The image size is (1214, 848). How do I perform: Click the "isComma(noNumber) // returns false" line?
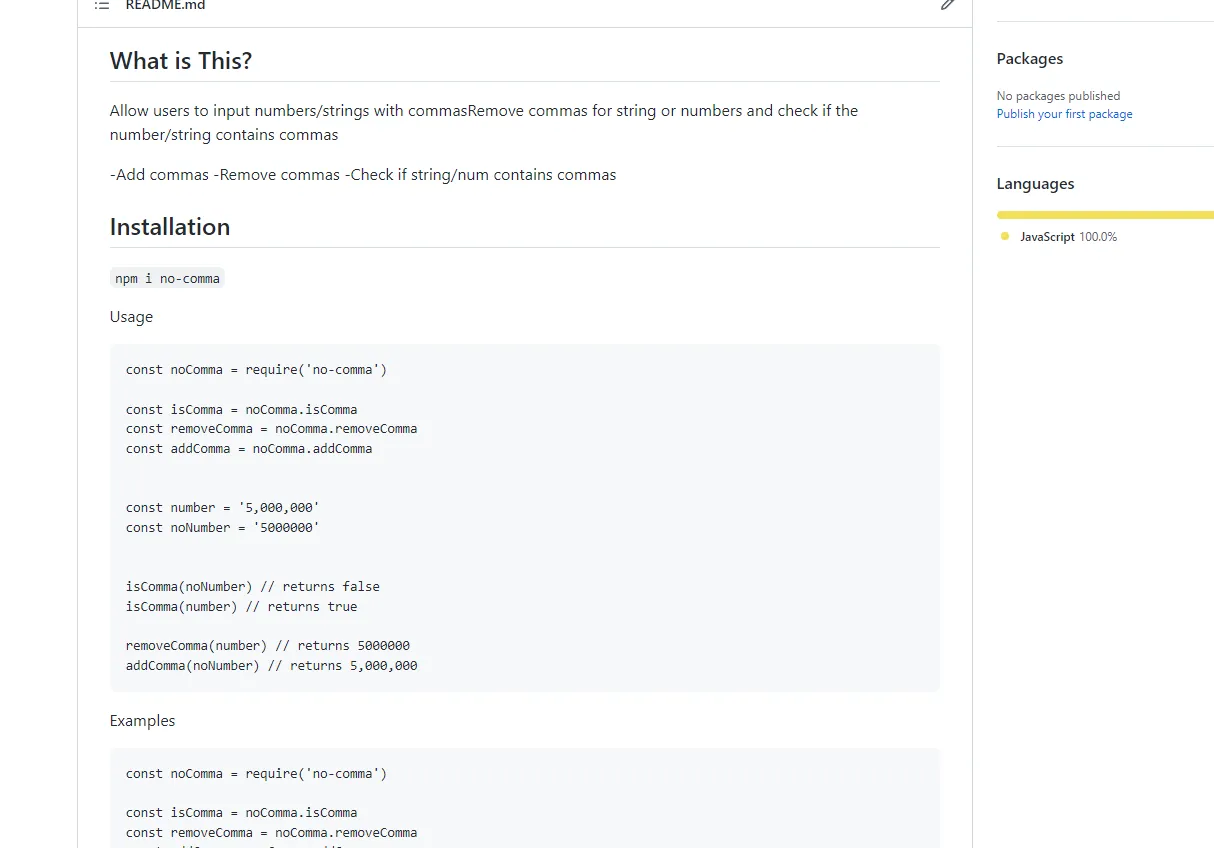[252, 587]
